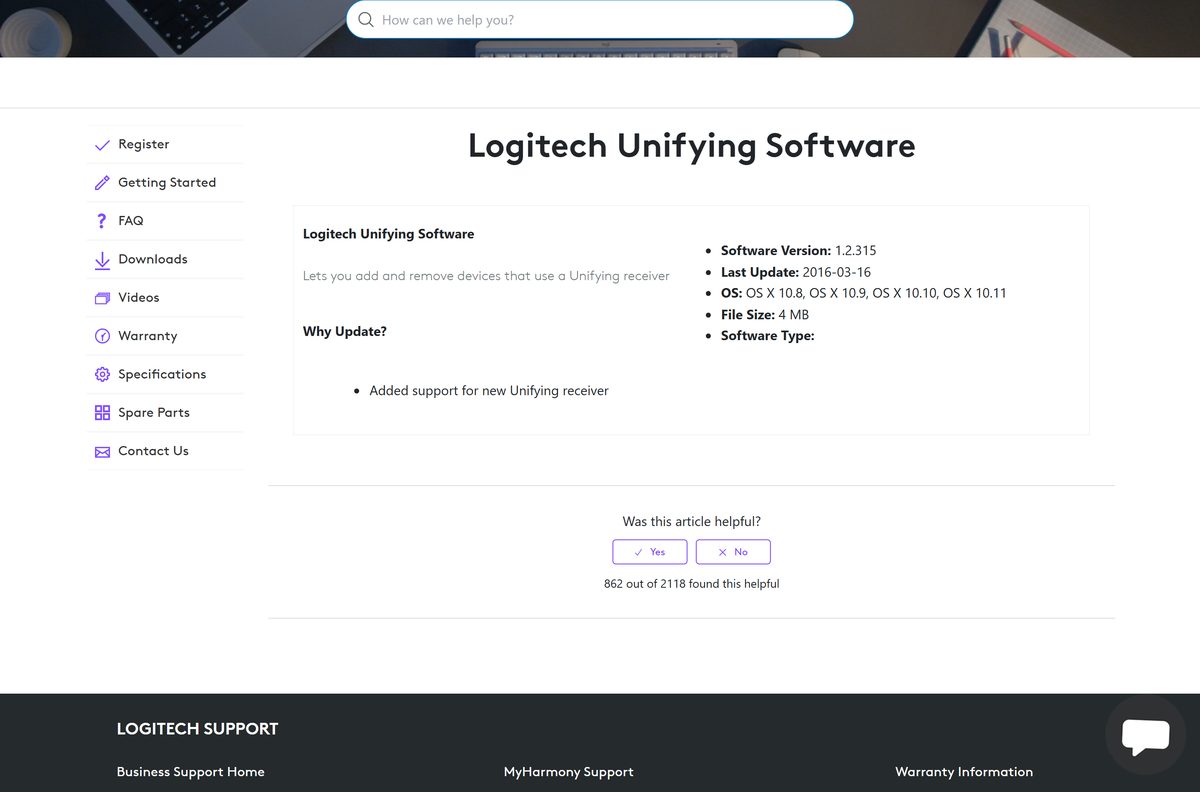Open MyHarmony Support footer link
Viewport: 1200px width, 792px height.
tap(568, 772)
